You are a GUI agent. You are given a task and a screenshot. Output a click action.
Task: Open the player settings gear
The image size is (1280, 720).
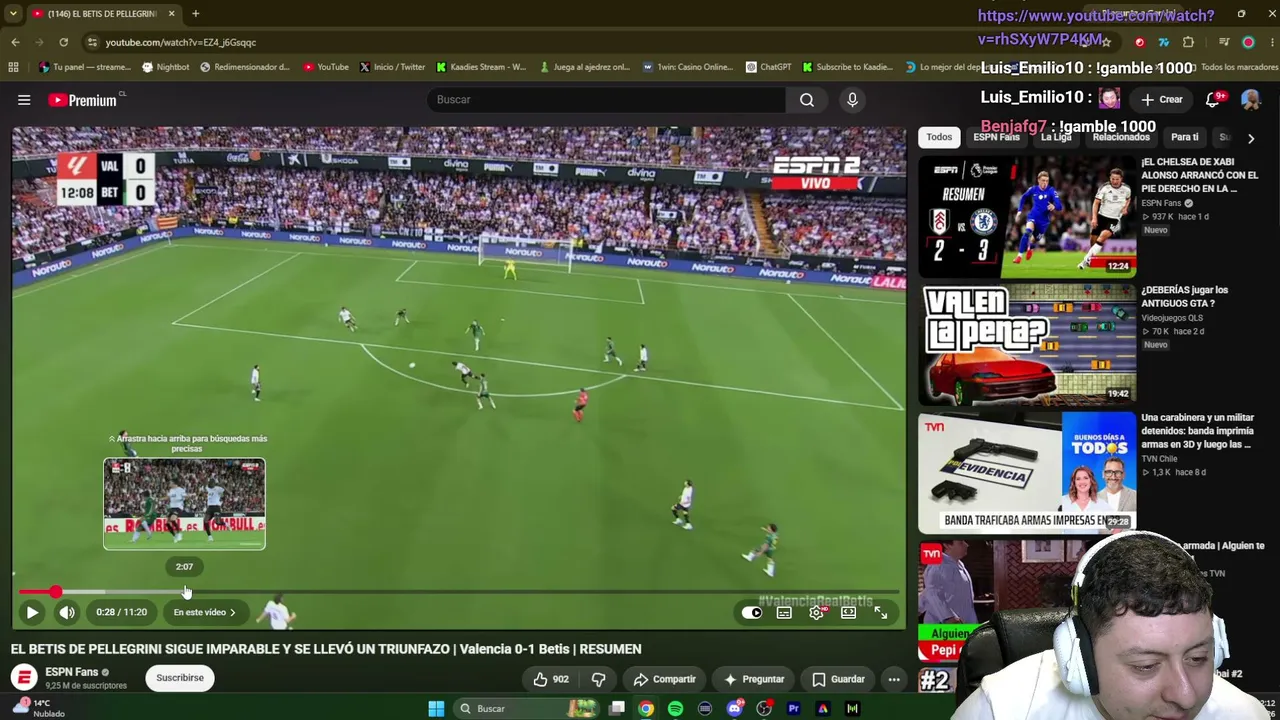[817, 613]
